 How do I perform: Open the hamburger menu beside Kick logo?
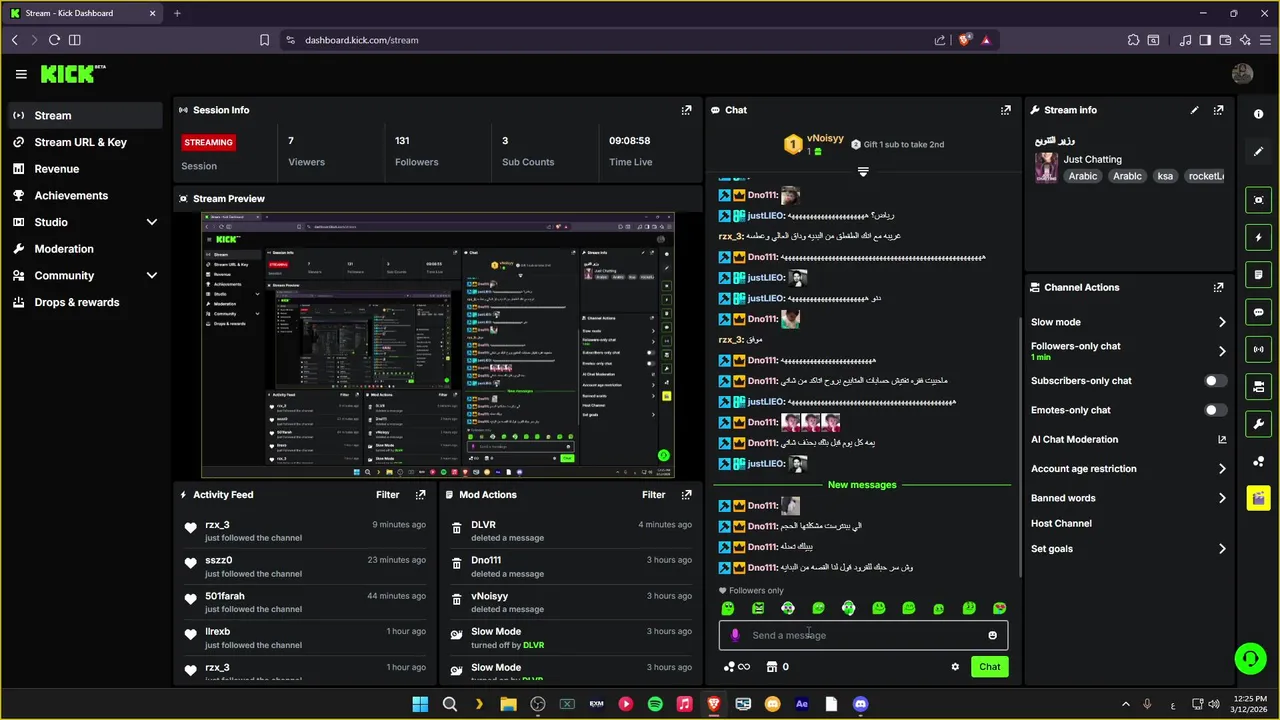click(x=21, y=74)
